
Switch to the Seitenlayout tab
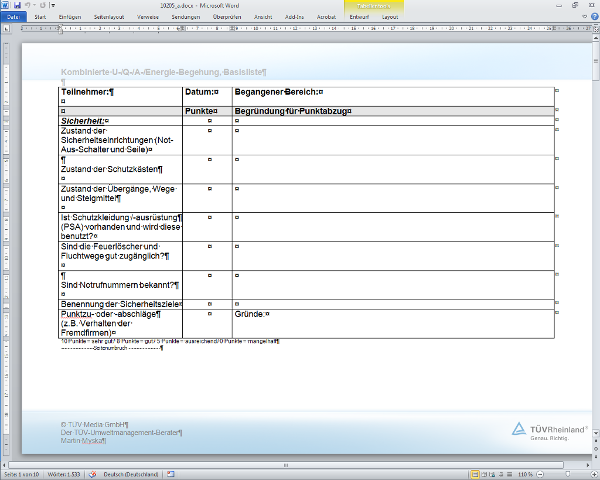(108, 17)
